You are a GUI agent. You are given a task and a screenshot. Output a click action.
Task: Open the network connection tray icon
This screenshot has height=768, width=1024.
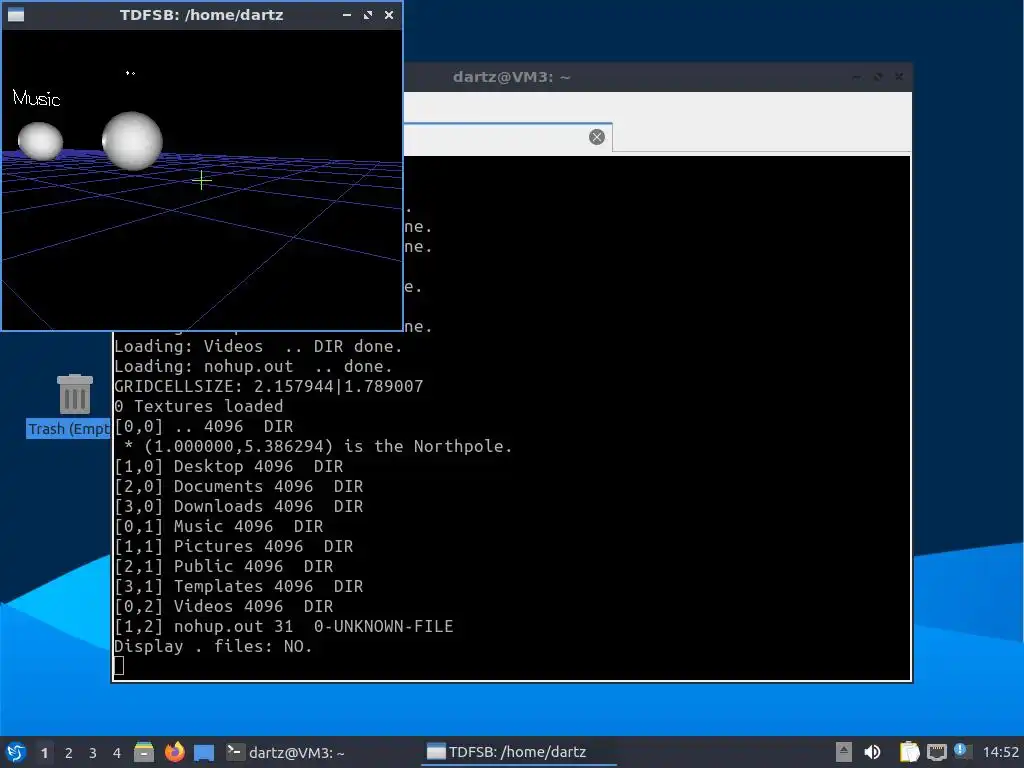tap(936, 752)
